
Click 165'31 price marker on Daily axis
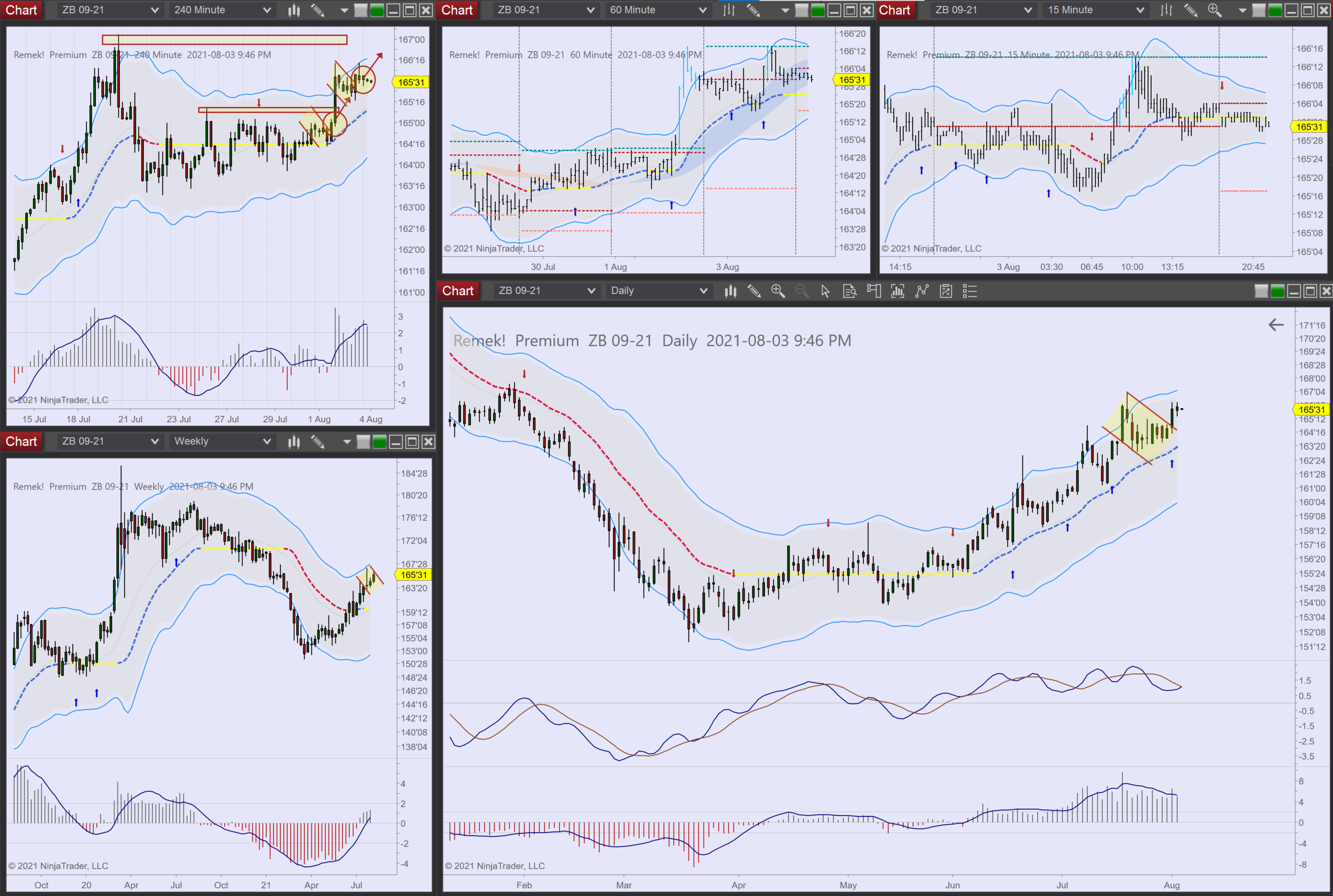(x=1311, y=410)
